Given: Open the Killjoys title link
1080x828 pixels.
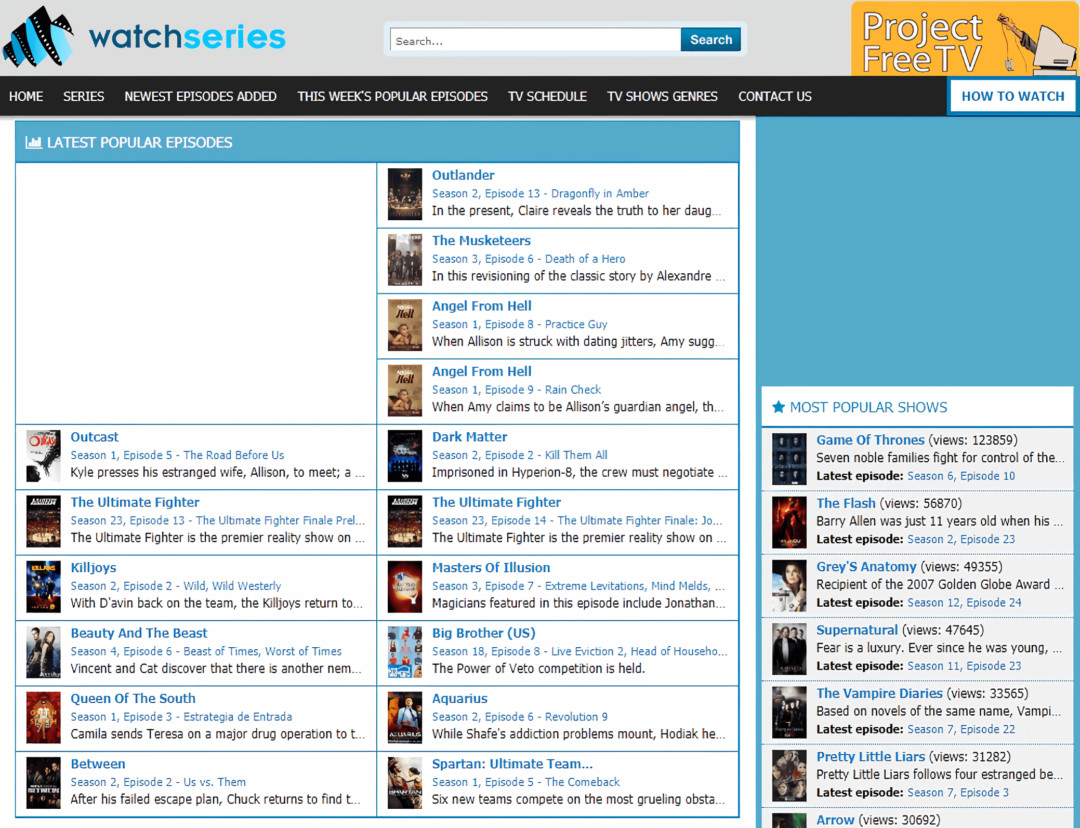Looking at the screenshot, I should tap(93, 568).
